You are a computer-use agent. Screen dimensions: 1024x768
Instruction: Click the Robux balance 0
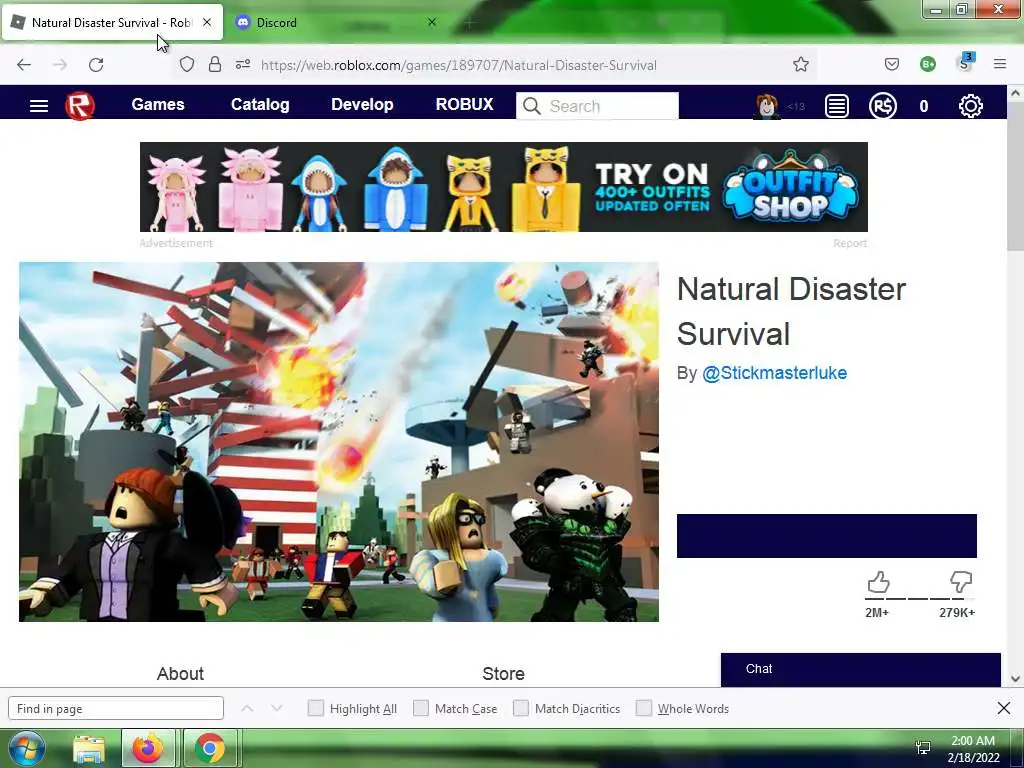[x=923, y=106]
